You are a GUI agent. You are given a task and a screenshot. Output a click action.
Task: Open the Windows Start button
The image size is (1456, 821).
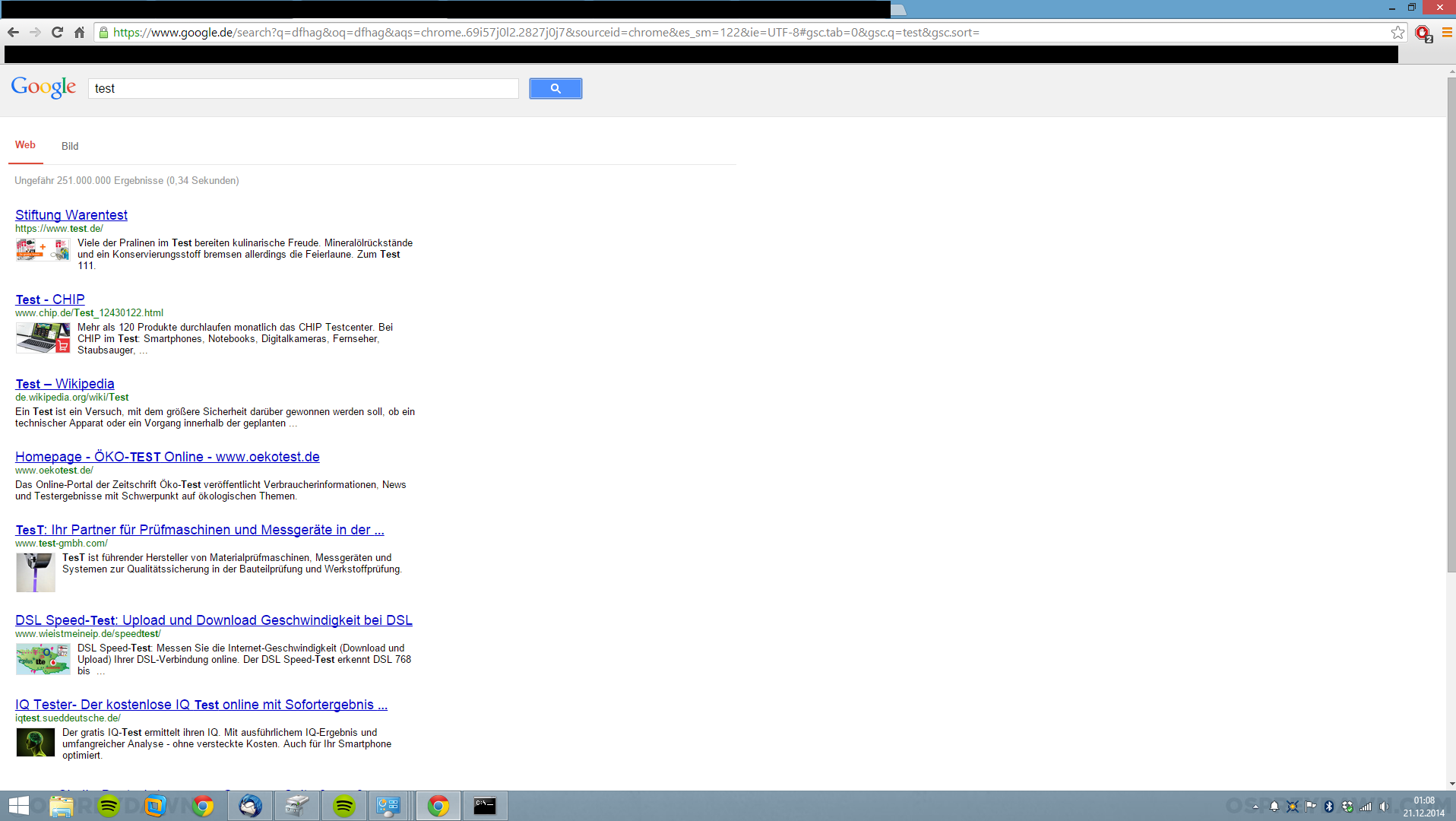click(x=18, y=806)
